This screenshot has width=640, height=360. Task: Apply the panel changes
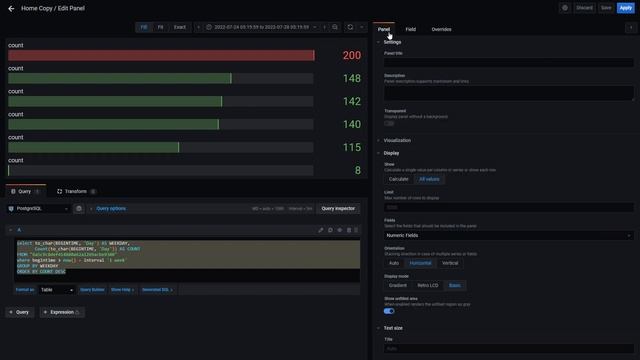point(625,8)
